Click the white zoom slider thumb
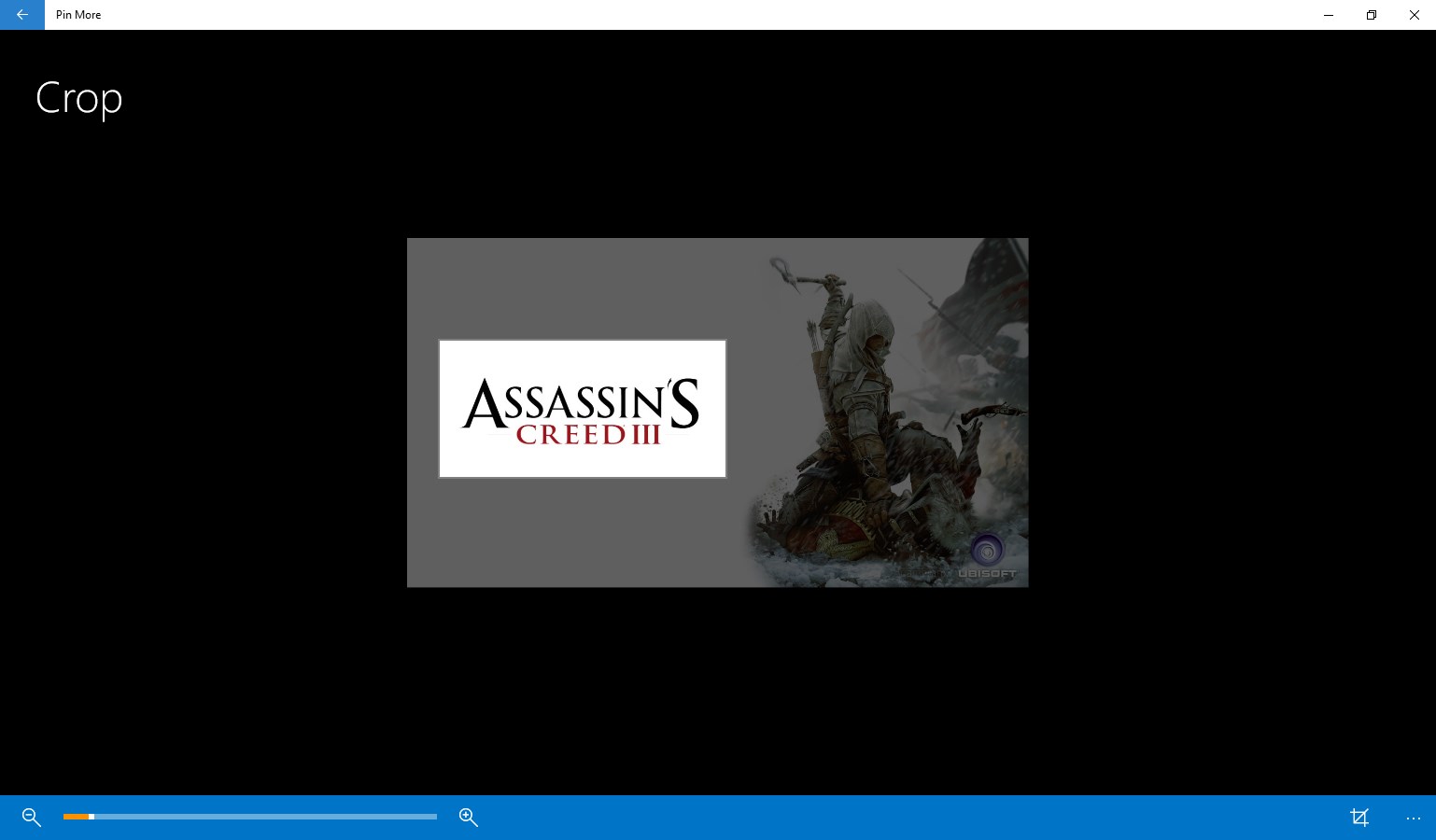1436x840 pixels. coord(92,817)
